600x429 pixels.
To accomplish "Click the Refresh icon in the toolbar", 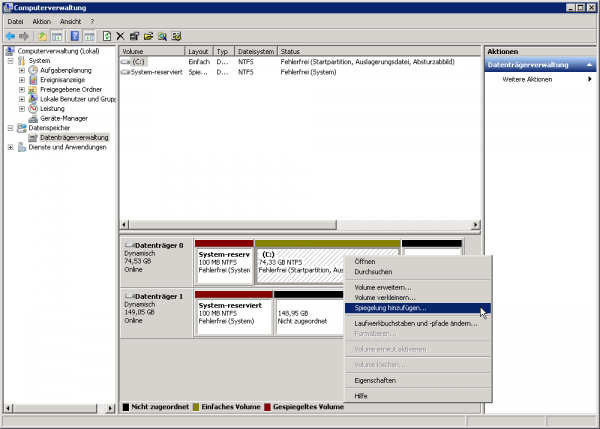I will click(107, 36).
